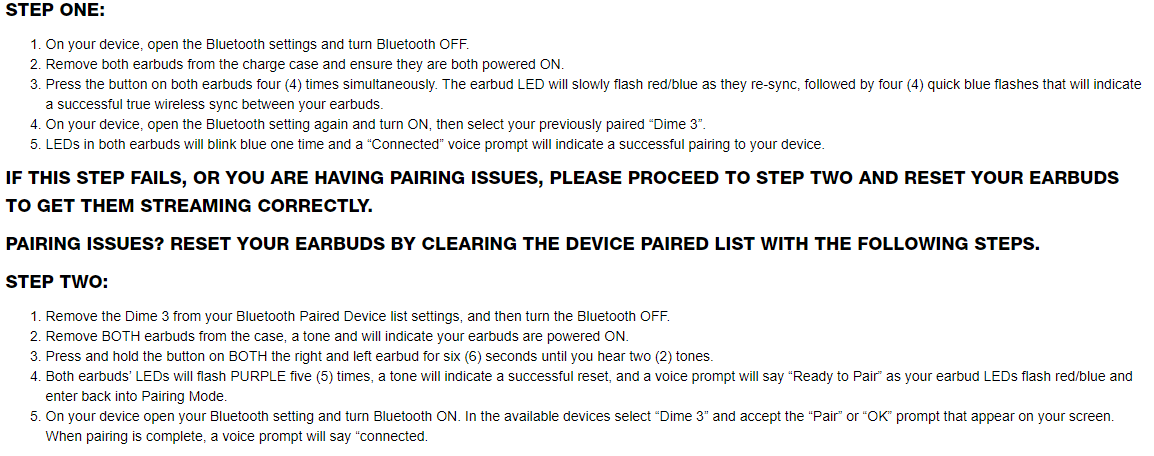This screenshot has width=1154, height=456.
Task: Click heading 'IF THIS STEP FAILS' warning
Action: (x=562, y=178)
